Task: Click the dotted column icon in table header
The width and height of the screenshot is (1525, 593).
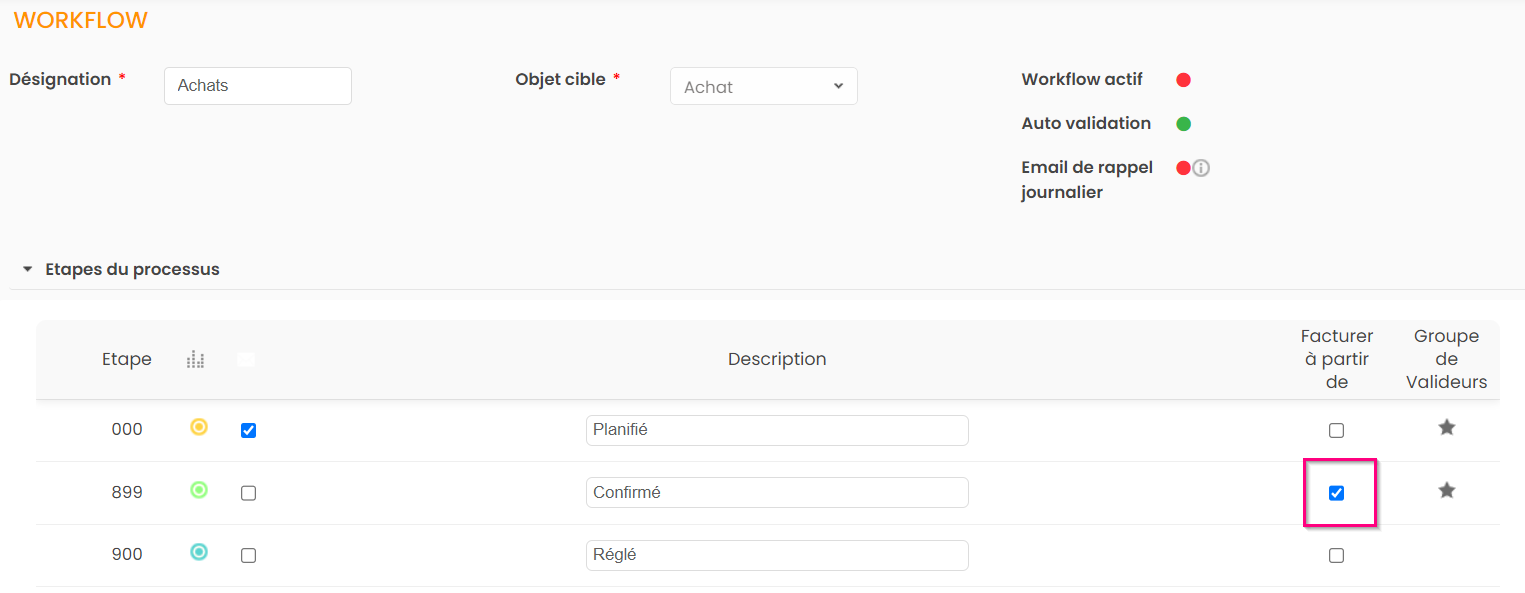Action: pos(195,359)
